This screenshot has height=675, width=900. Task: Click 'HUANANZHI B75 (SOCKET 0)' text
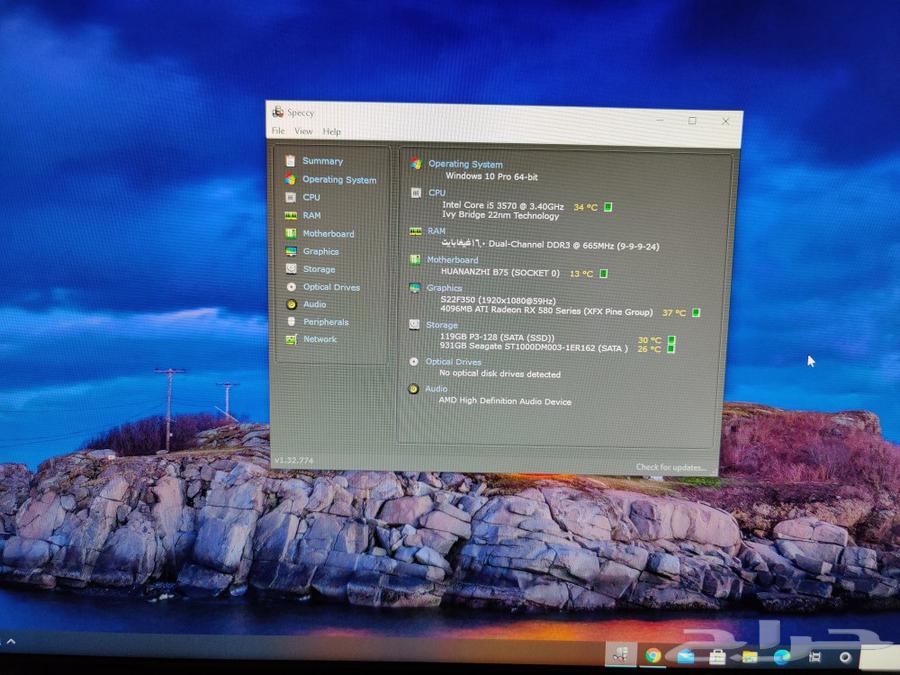500,273
